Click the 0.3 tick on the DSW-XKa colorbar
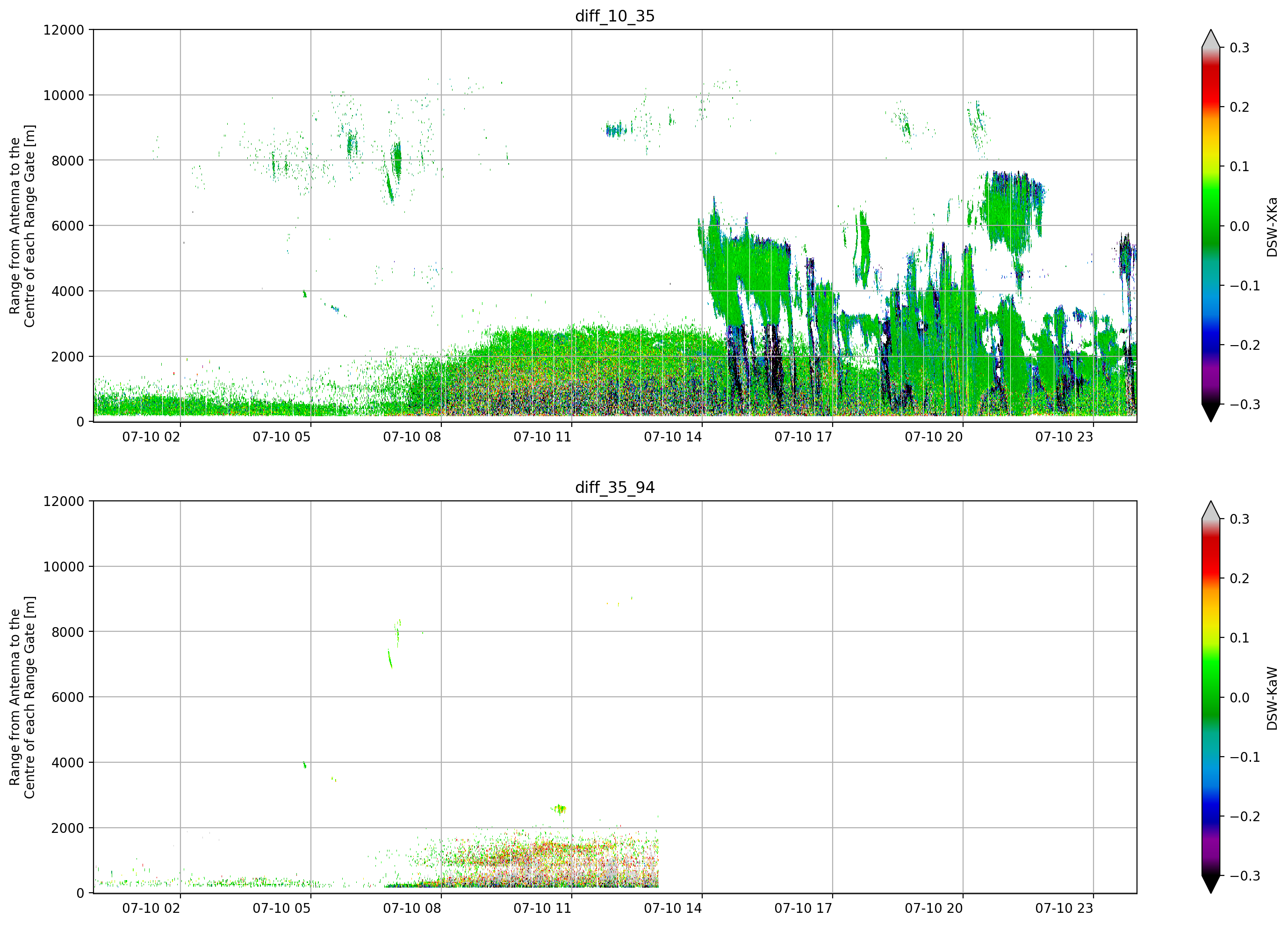The width and height of the screenshot is (1288, 925). tap(1240, 48)
